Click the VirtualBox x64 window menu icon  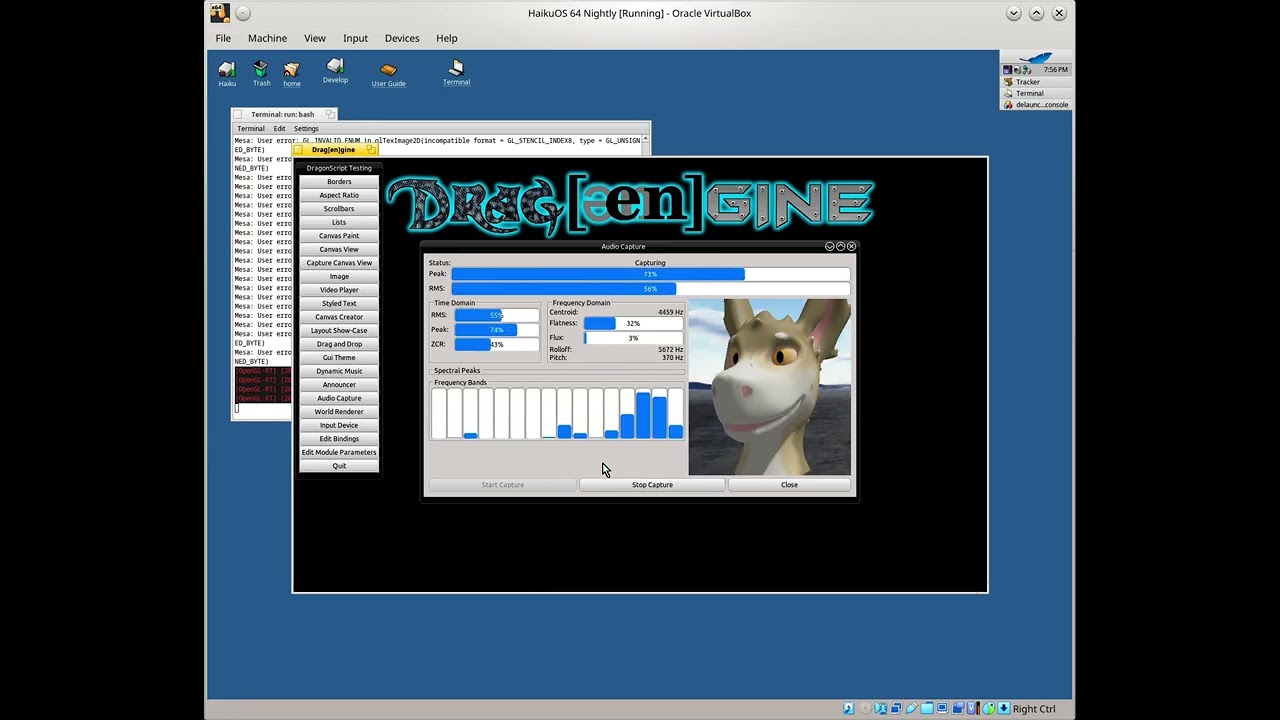220,13
